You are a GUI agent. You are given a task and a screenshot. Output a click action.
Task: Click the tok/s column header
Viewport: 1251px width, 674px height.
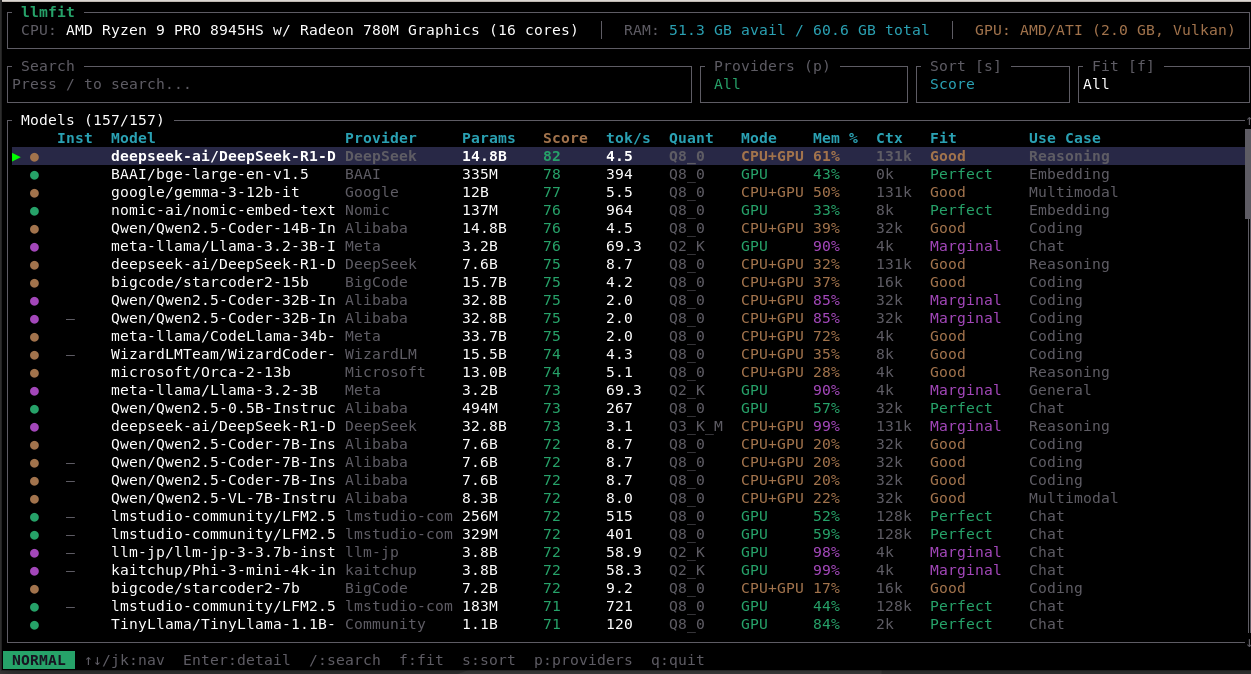click(x=628, y=138)
